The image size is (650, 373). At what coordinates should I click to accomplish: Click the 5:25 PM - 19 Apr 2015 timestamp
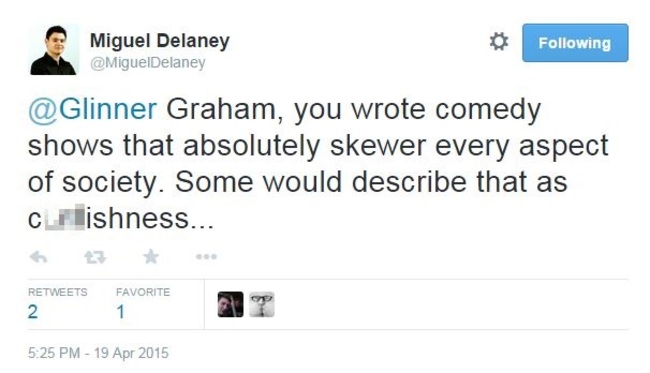[98, 353]
